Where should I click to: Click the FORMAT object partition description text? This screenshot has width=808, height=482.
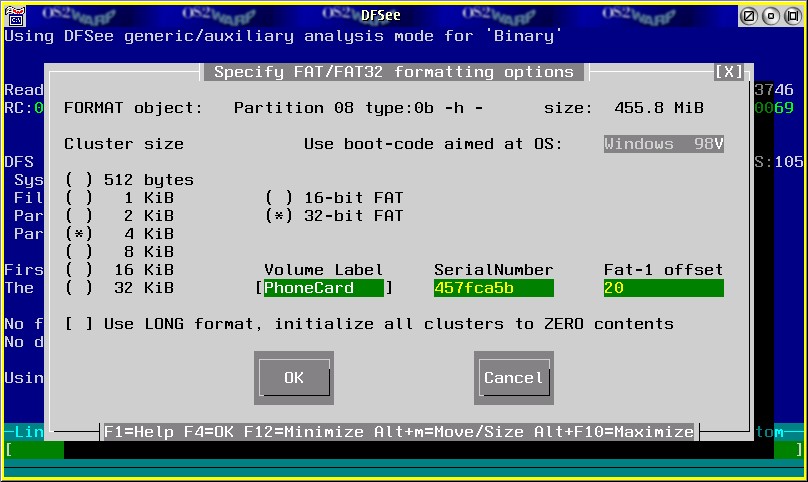pyautogui.click(x=358, y=108)
